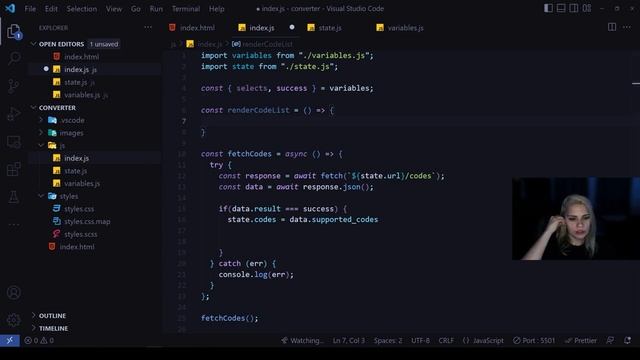Click unsaved dot on index.js tab
The image size is (640, 360).
pyautogui.click(x=292, y=27)
